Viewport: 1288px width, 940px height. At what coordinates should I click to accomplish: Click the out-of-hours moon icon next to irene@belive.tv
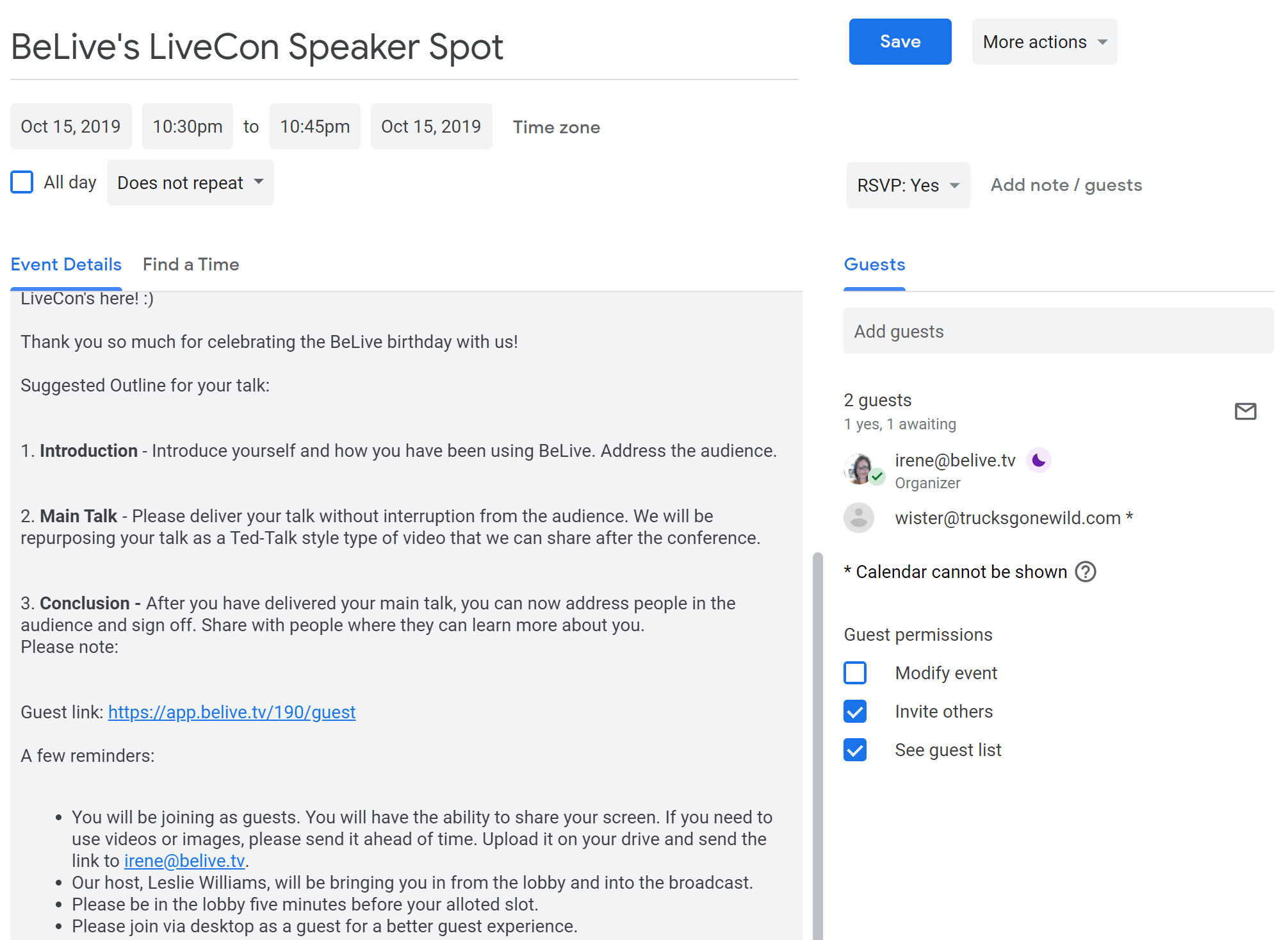coord(1038,460)
